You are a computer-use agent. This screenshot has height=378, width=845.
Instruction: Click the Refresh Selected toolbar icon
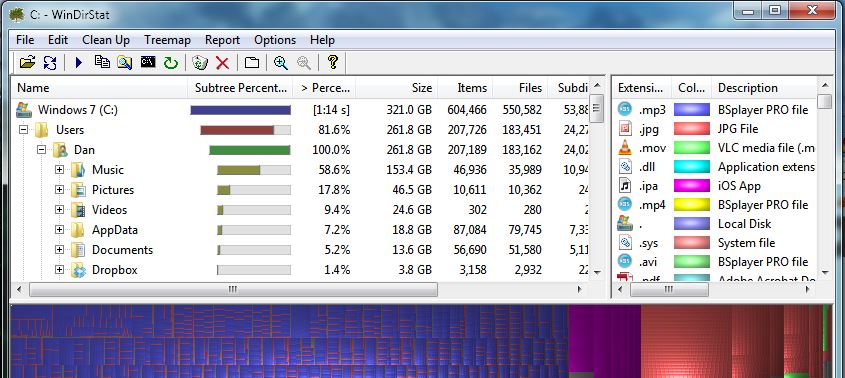(50, 63)
